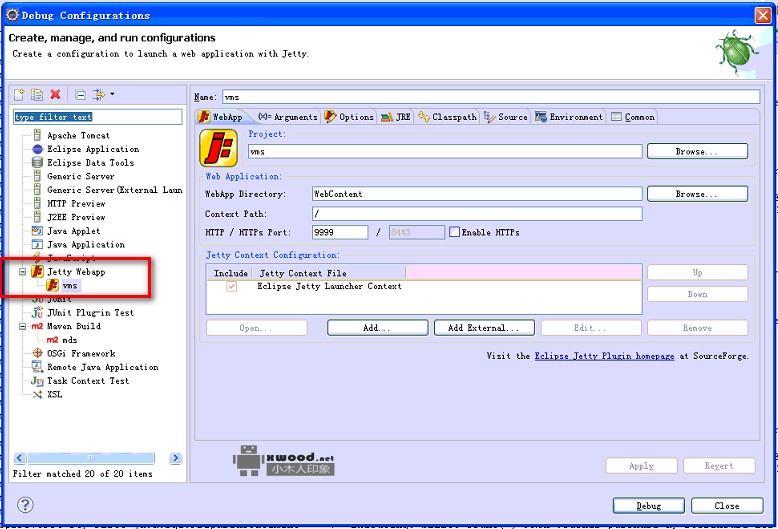Viewport: 778px width, 529px height.
Task: Switch to the Environment tab
Action: coord(569,117)
